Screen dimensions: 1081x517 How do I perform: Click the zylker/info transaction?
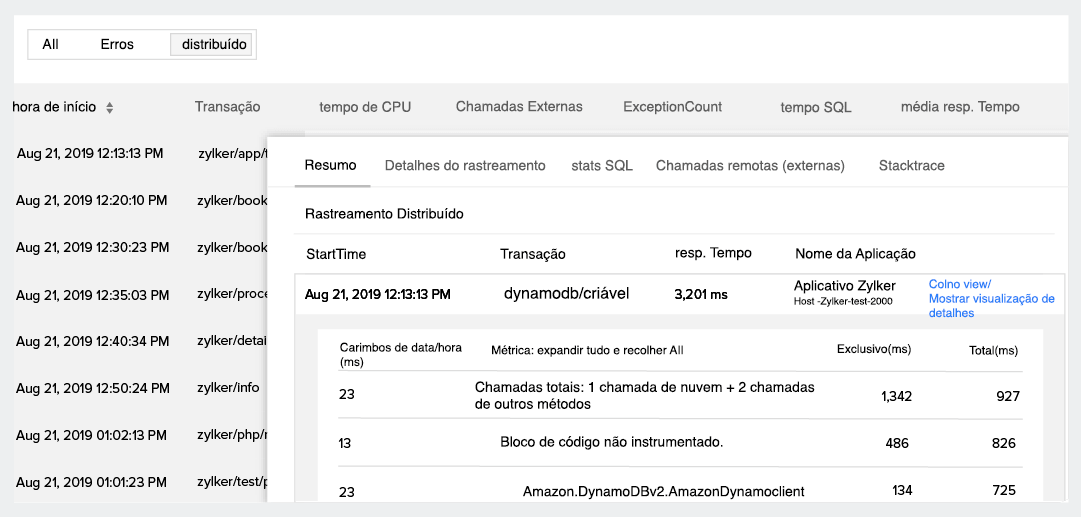[x=228, y=387]
